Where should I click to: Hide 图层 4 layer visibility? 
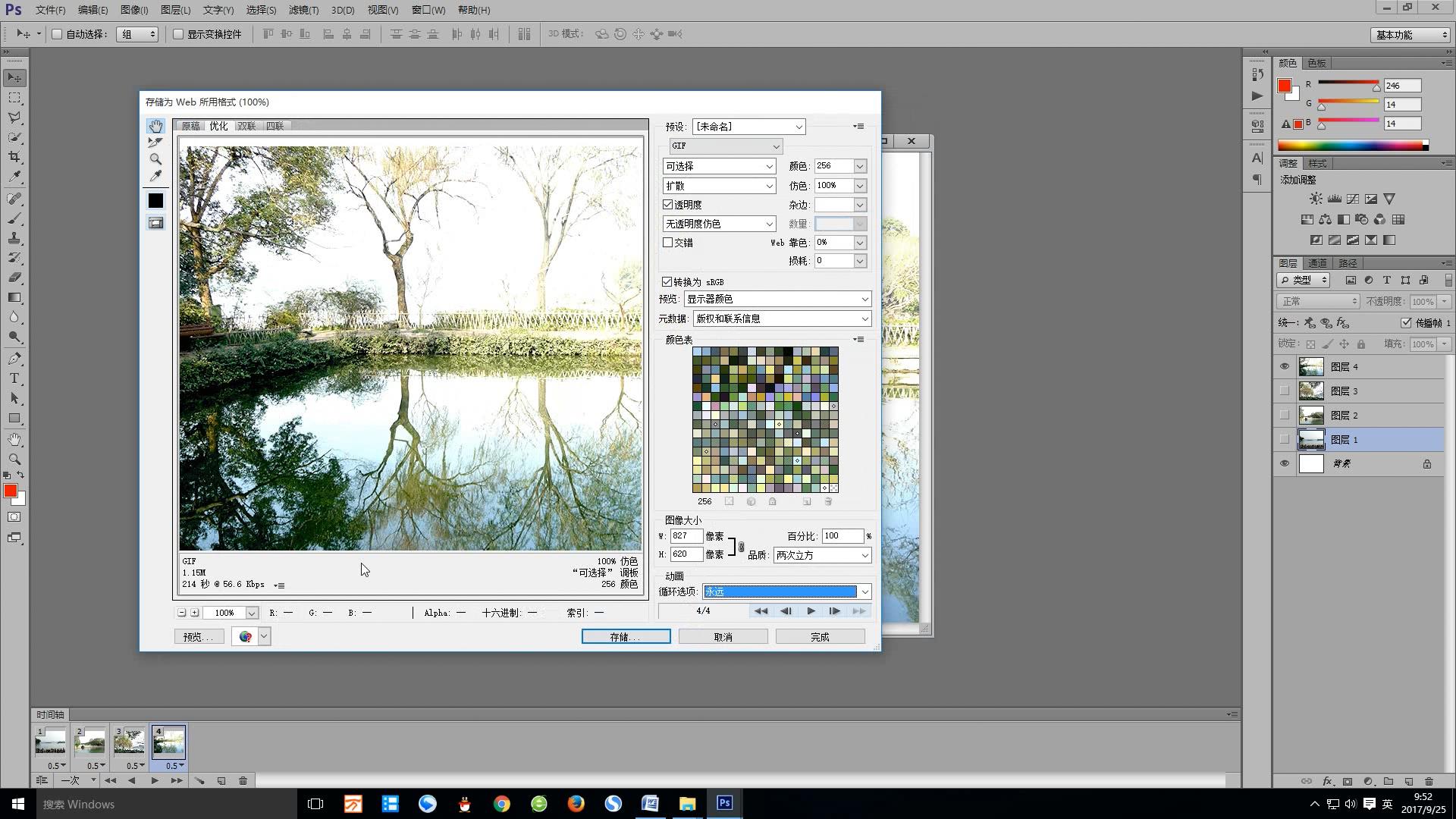1284,367
